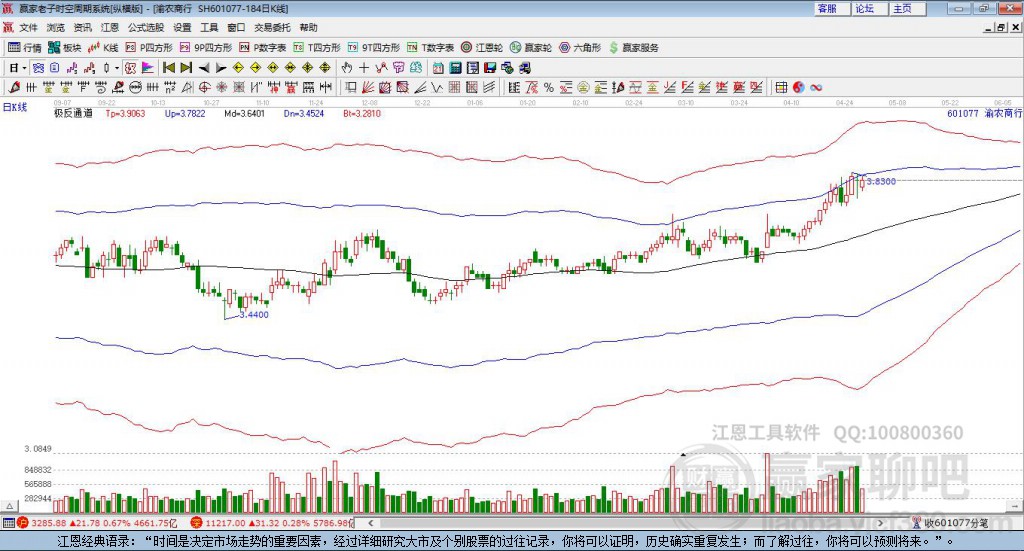Open the 江恩轮 (Gann wheel) tool
1024x551 pixels.
[482, 47]
